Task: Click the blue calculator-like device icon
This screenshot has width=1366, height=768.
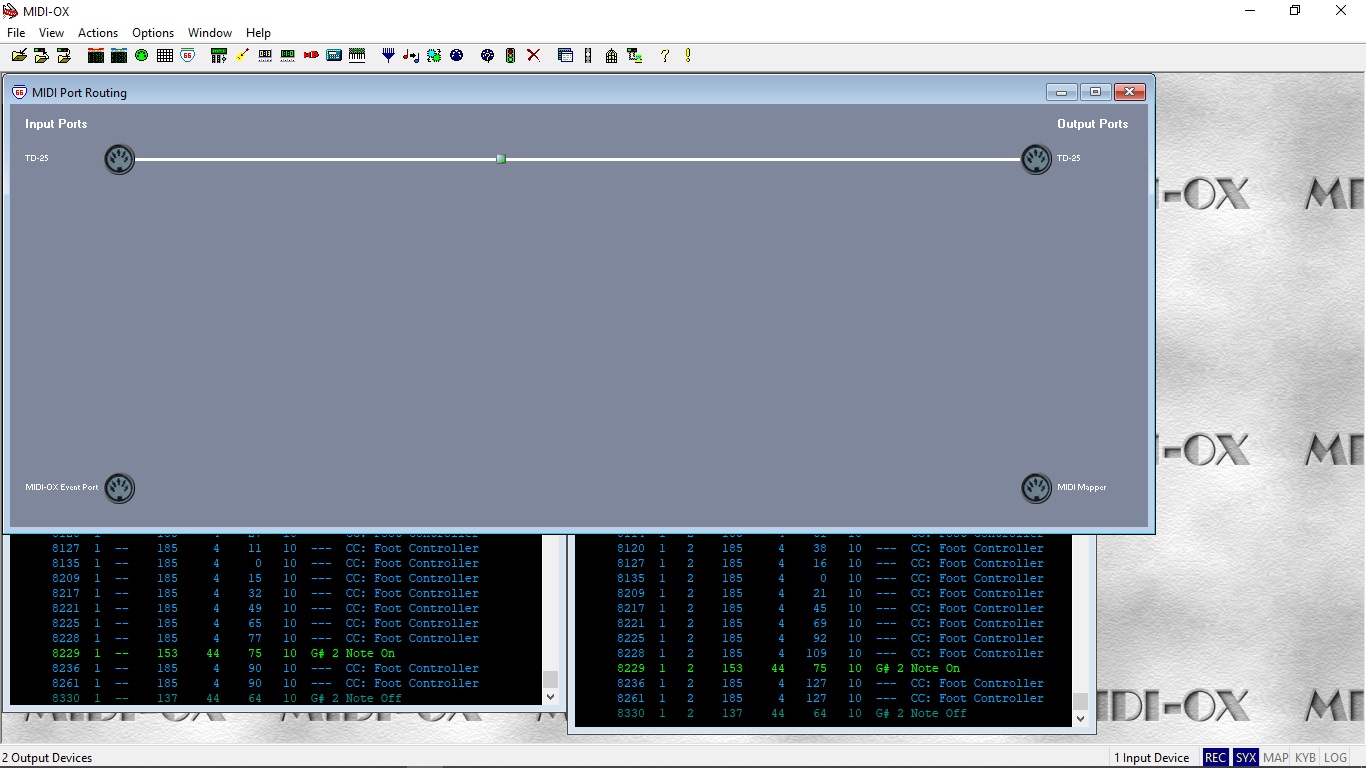Action: pos(334,56)
